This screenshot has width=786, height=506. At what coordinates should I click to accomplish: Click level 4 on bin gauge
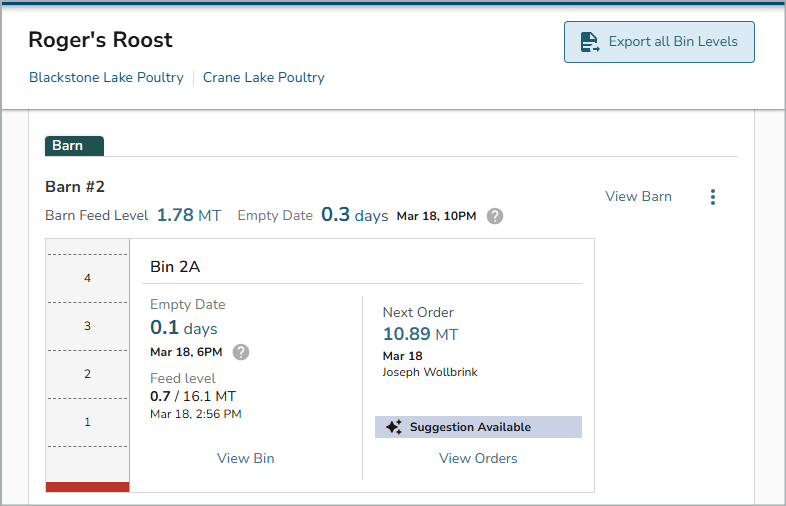click(x=87, y=278)
